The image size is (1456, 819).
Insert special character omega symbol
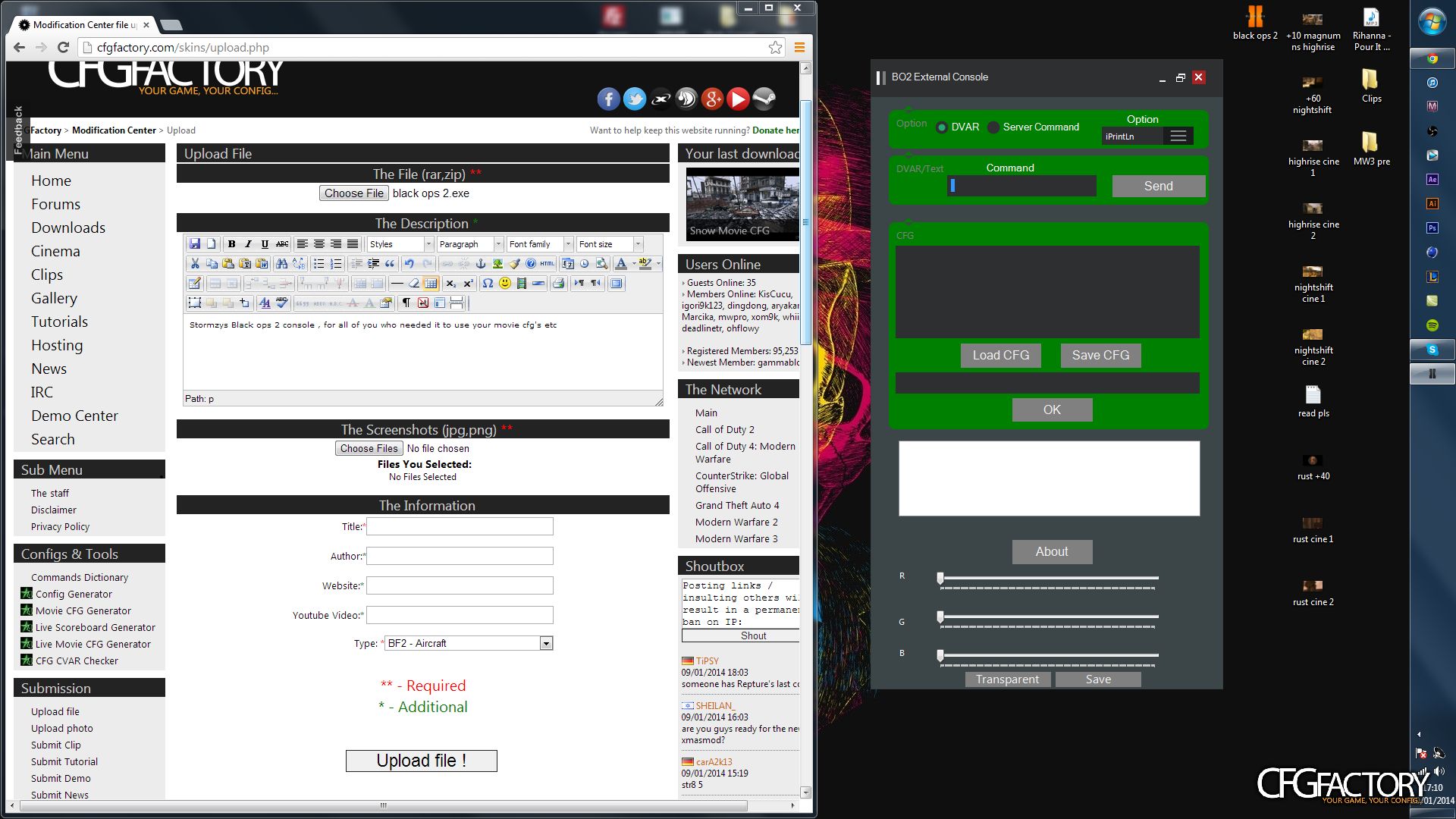488,284
